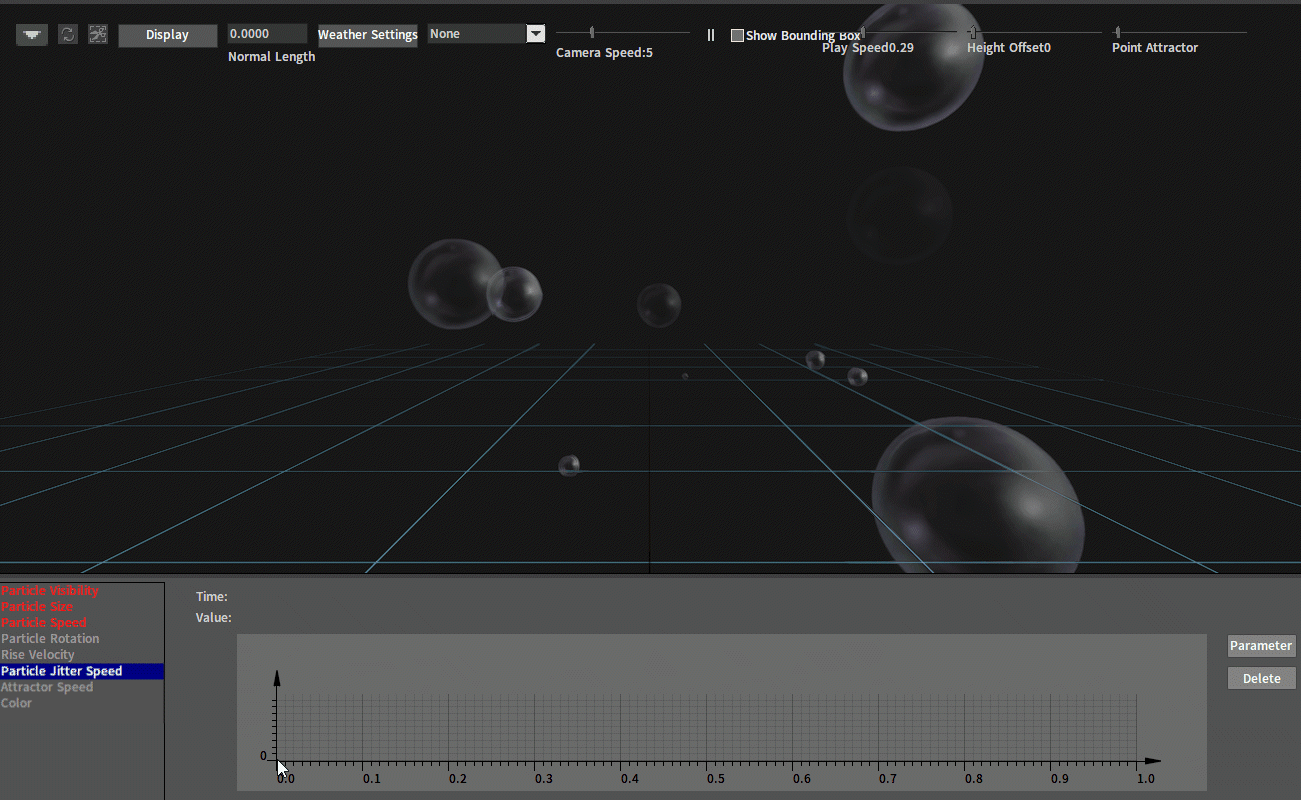The height and width of the screenshot is (800, 1301).
Task: Click the Delete button
Action: point(1262,678)
